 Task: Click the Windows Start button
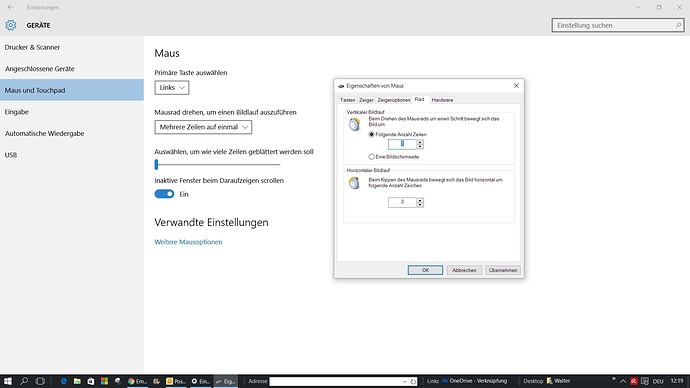(7, 381)
